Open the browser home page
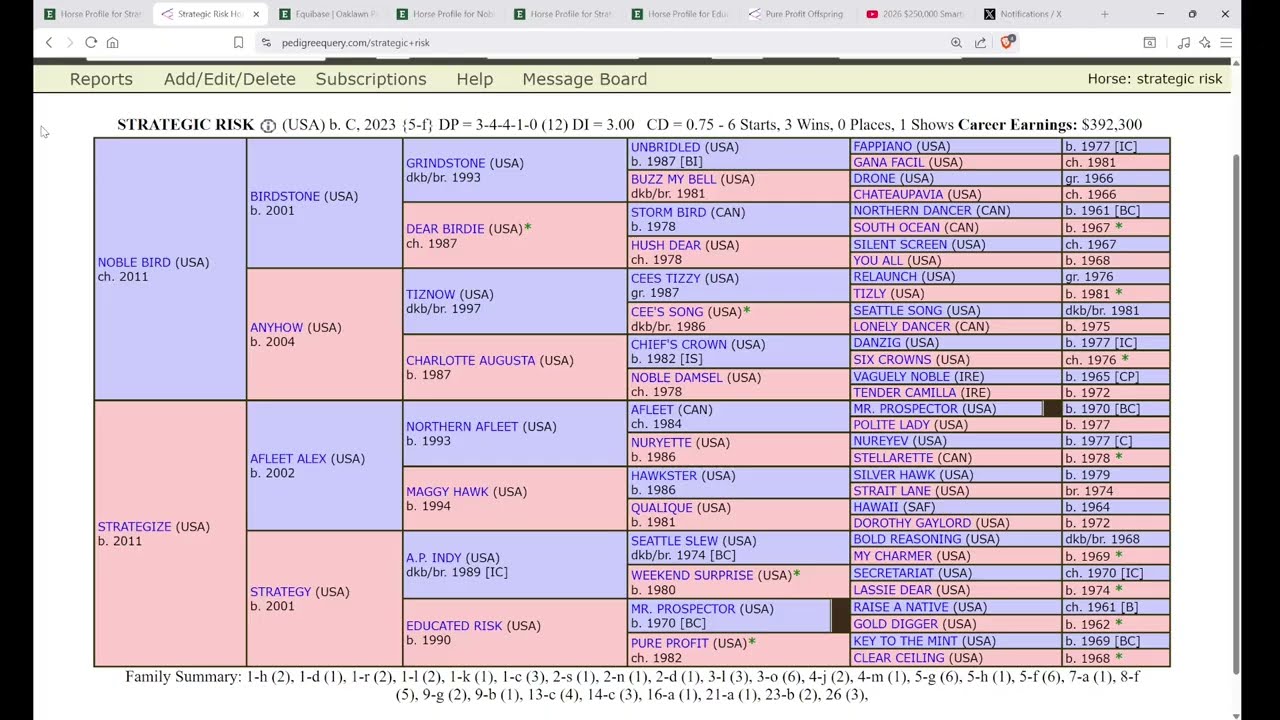Viewport: 1280px width, 720px height. pyautogui.click(x=112, y=42)
